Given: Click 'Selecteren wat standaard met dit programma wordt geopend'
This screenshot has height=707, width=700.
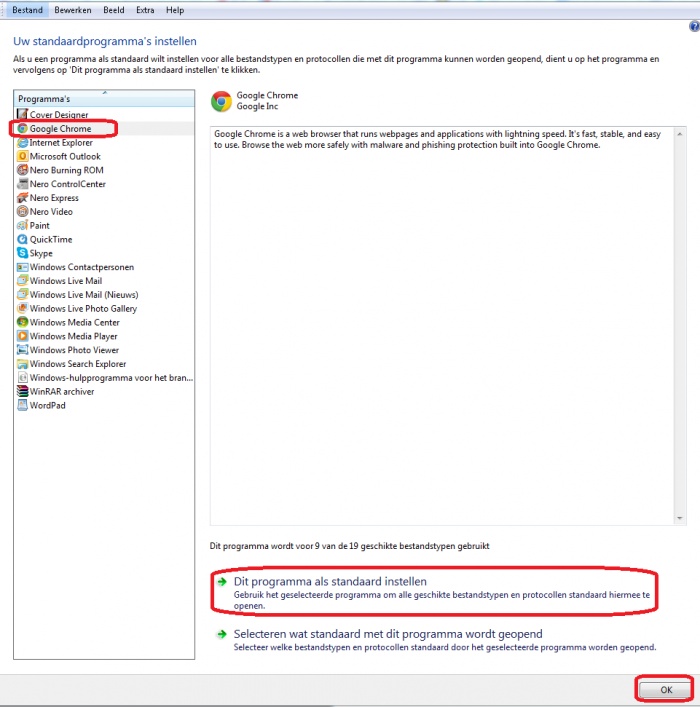Looking at the screenshot, I should point(388,634).
